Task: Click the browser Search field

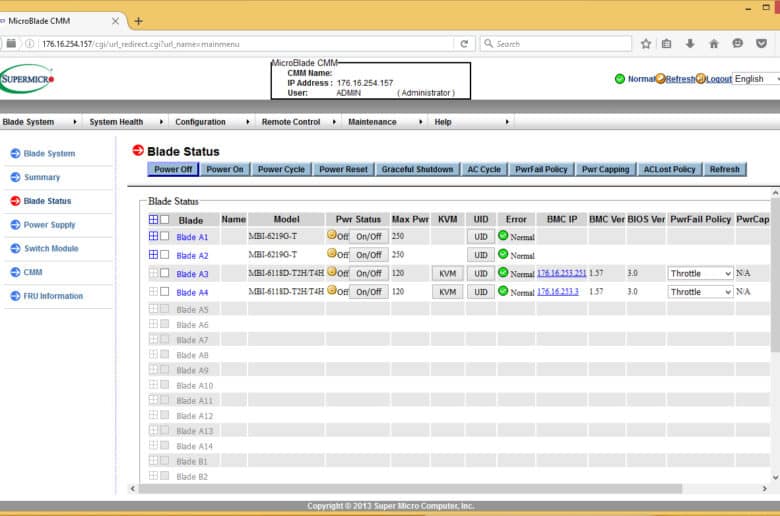Action: click(x=556, y=44)
